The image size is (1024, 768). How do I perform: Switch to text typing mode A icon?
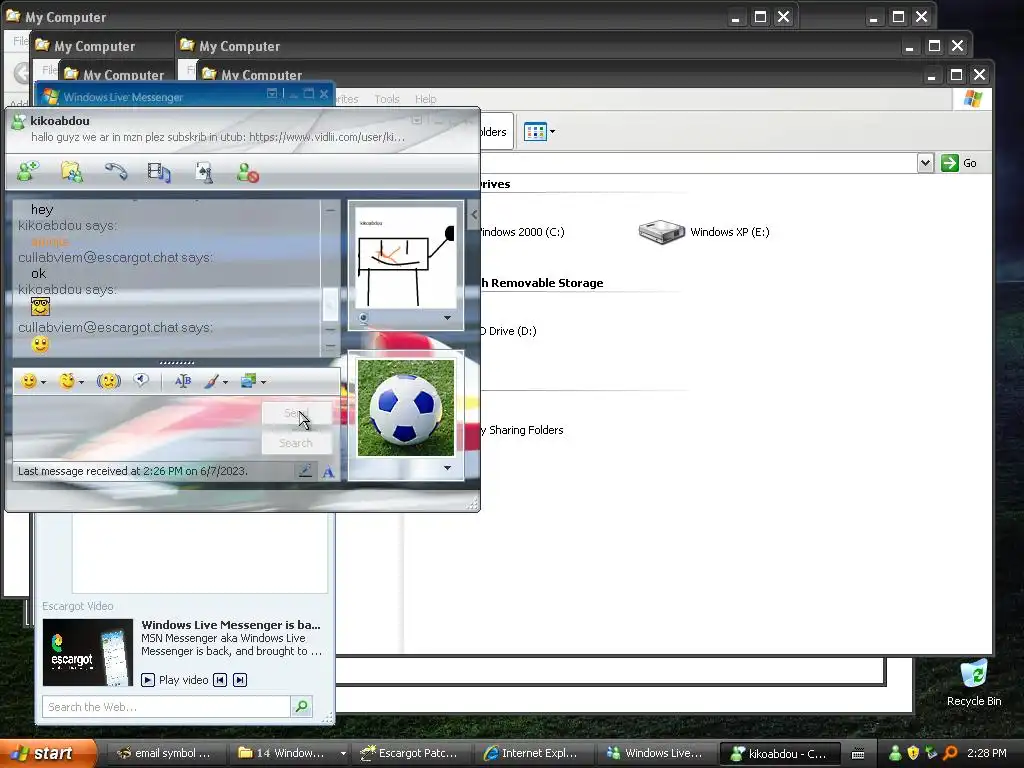tap(328, 472)
